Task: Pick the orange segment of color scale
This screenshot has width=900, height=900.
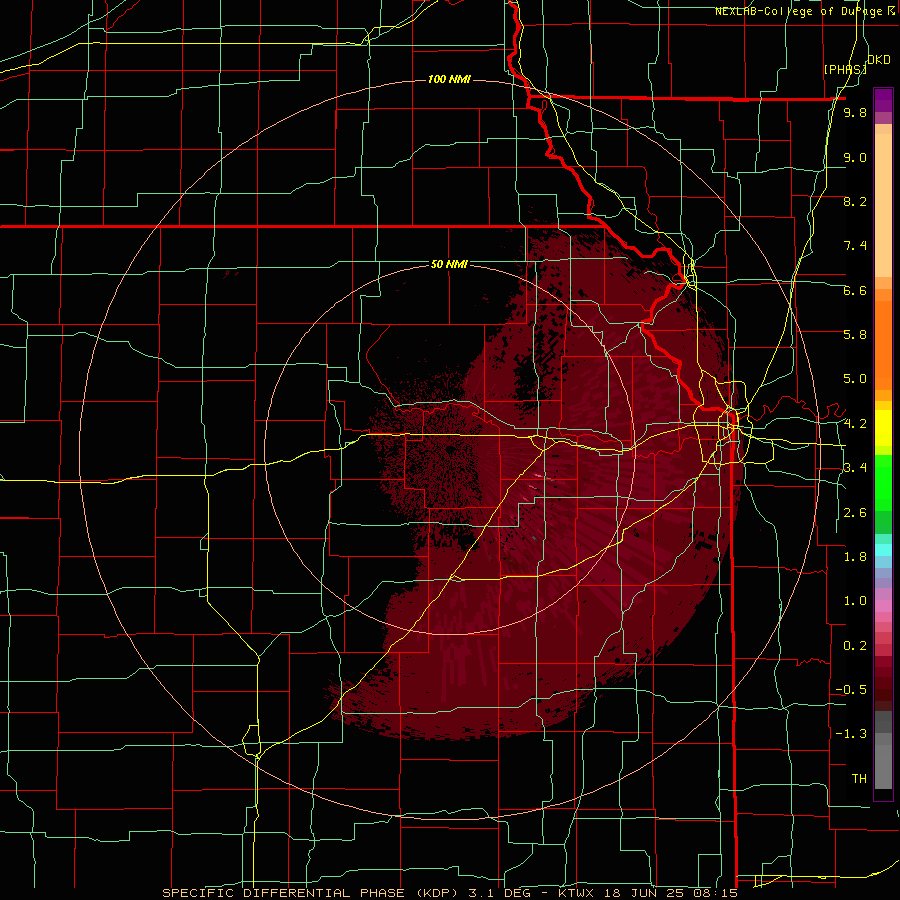Action: (883, 344)
